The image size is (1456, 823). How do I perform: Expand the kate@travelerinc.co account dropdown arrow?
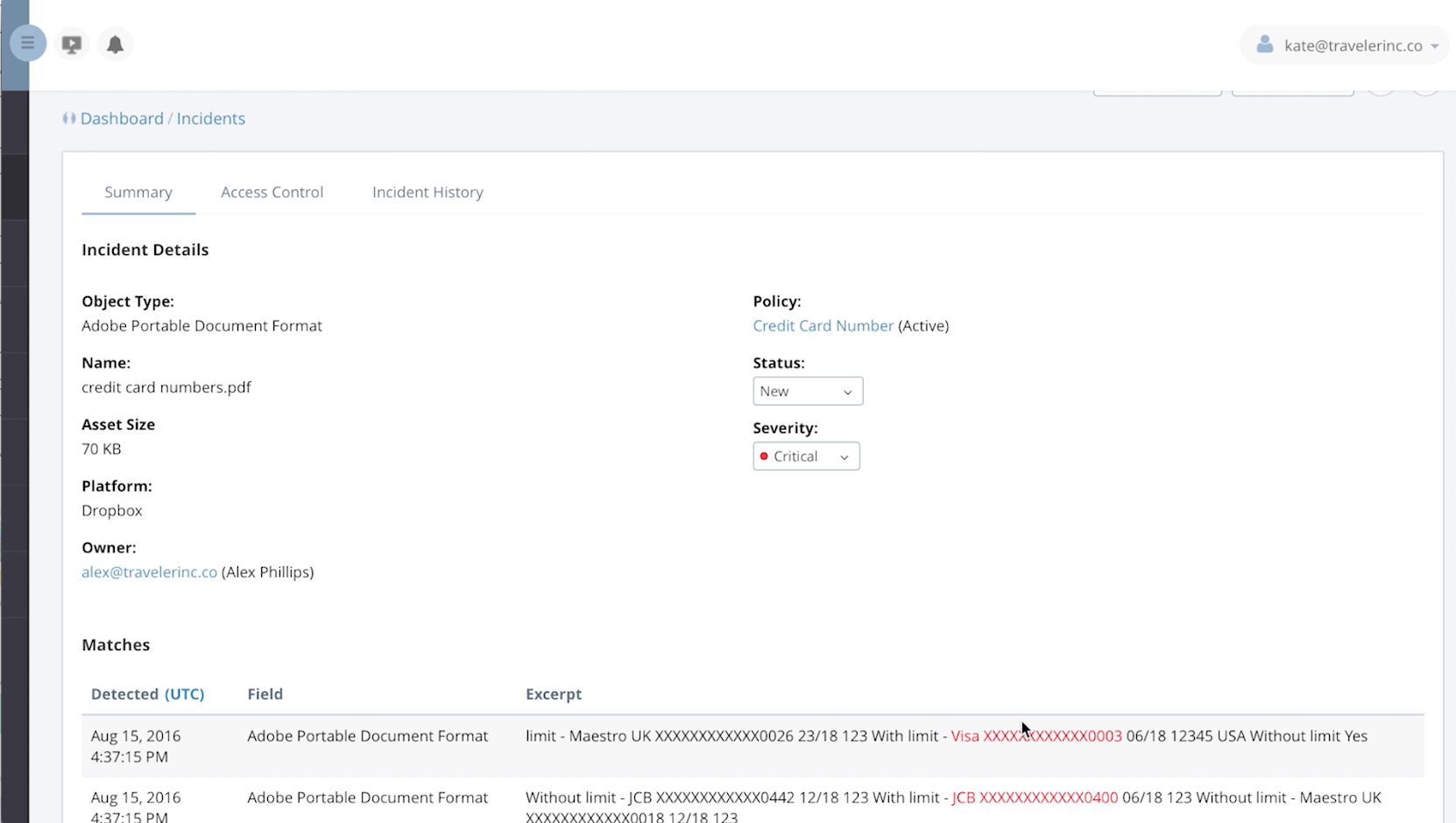1435,46
